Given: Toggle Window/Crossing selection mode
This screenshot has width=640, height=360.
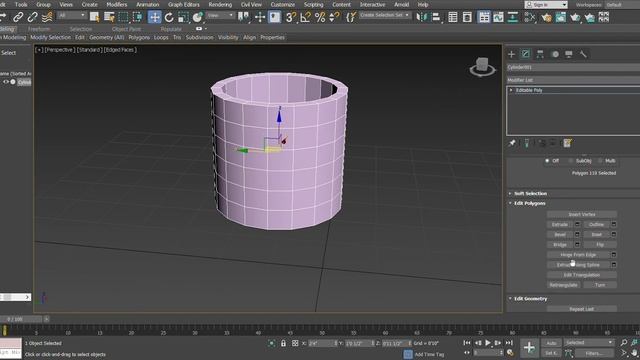Looking at the screenshot, I should point(138,17).
